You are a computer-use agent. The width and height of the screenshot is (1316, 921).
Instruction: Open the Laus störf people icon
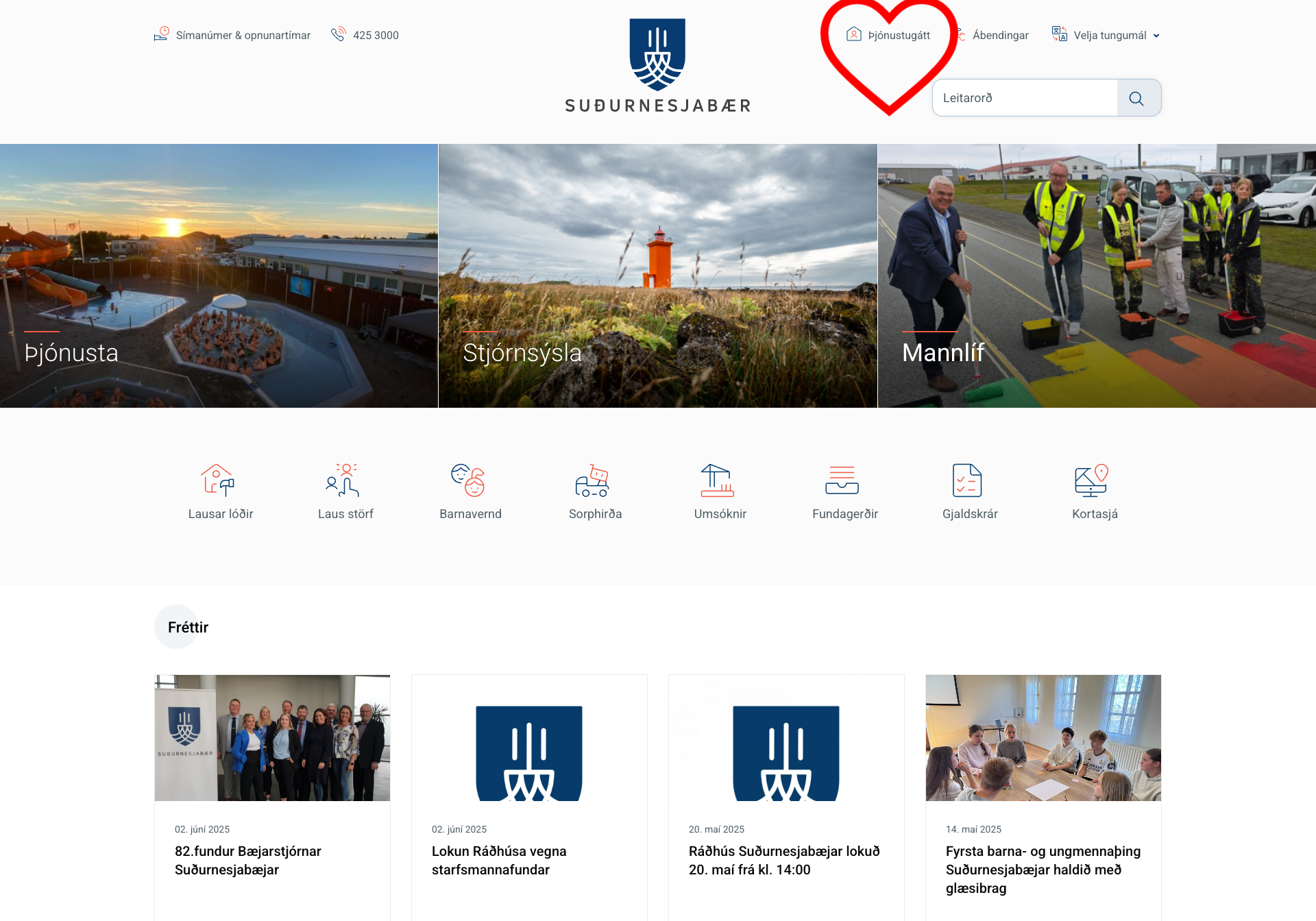pyautogui.click(x=342, y=480)
